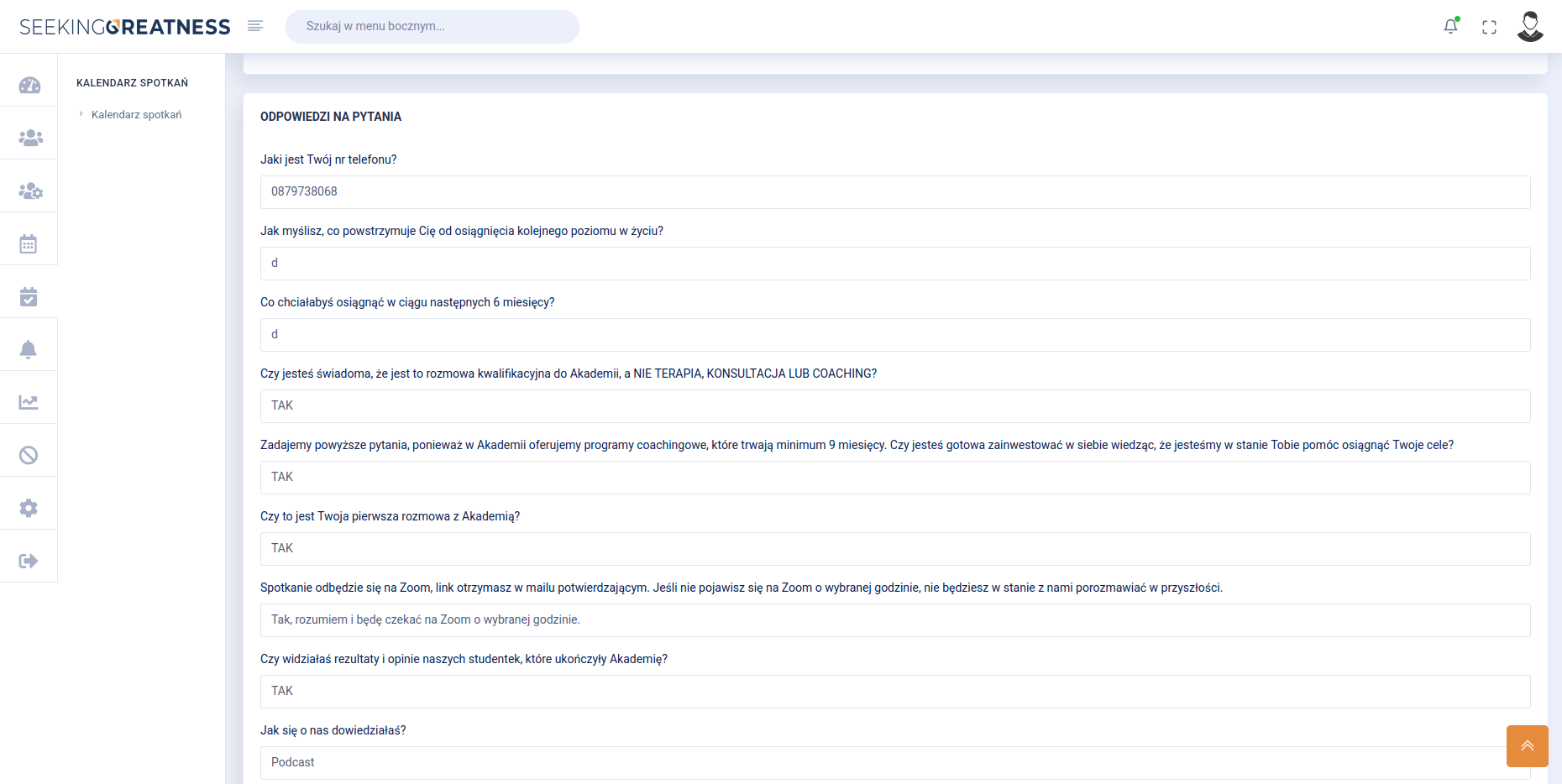Select the phone number answer field
Image resolution: width=1562 pixels, height=784 pixels.
tap(894, 191)
